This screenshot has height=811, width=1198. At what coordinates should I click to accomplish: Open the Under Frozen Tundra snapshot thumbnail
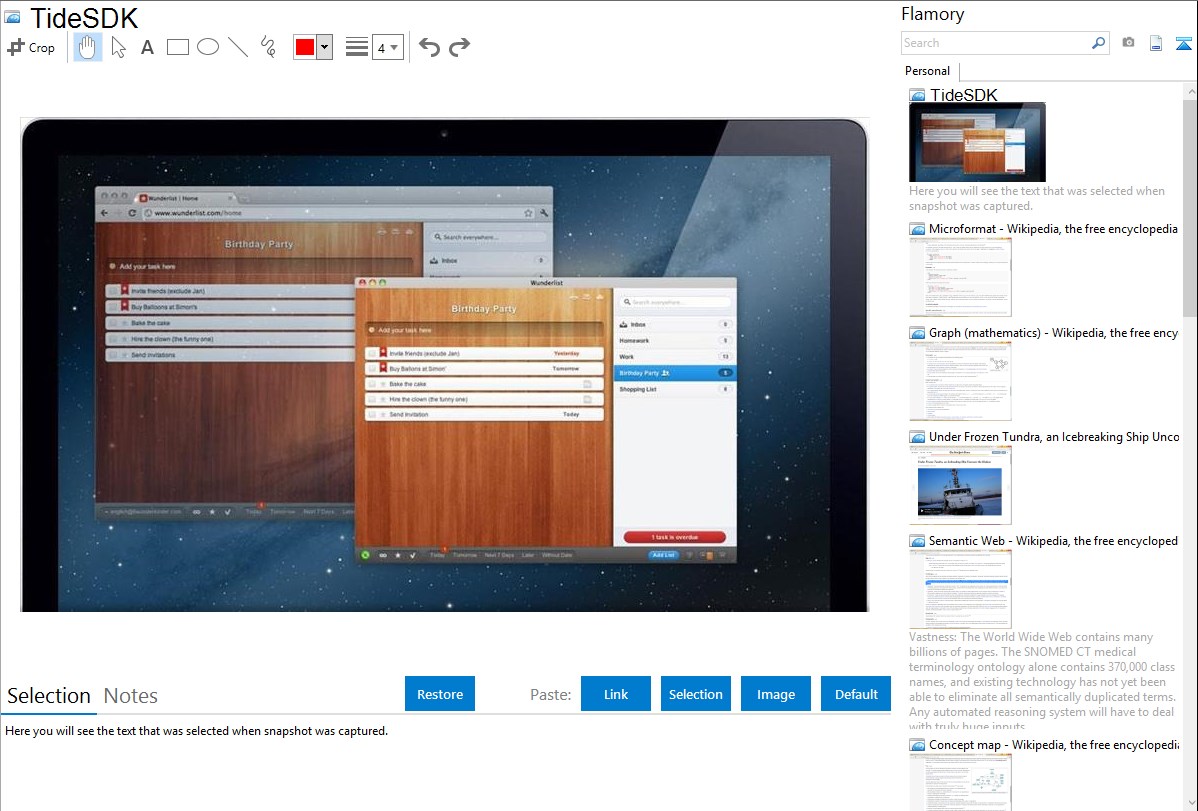coord(960,485)
